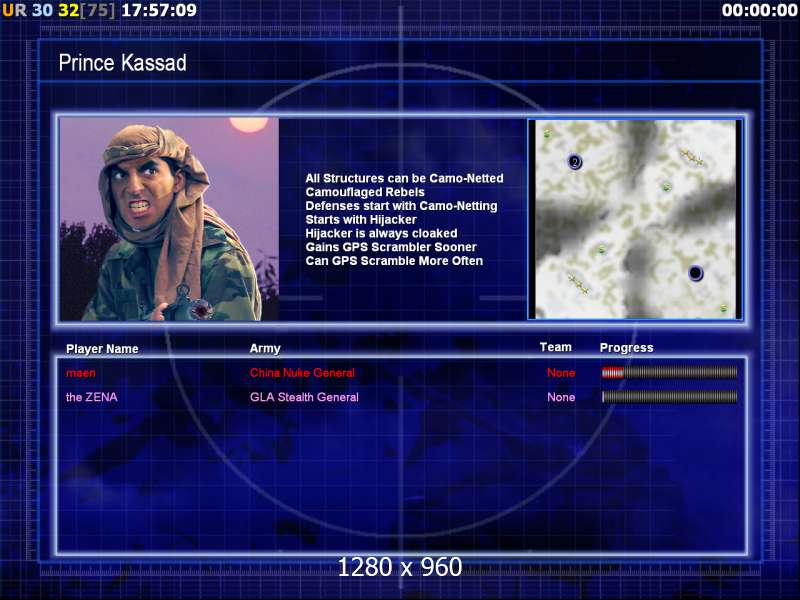Click "Gains GPS Scrambler Sooner" line
The width and height of the screenshot is (800, 600).
pyautogui.click(x=391, y=247)
